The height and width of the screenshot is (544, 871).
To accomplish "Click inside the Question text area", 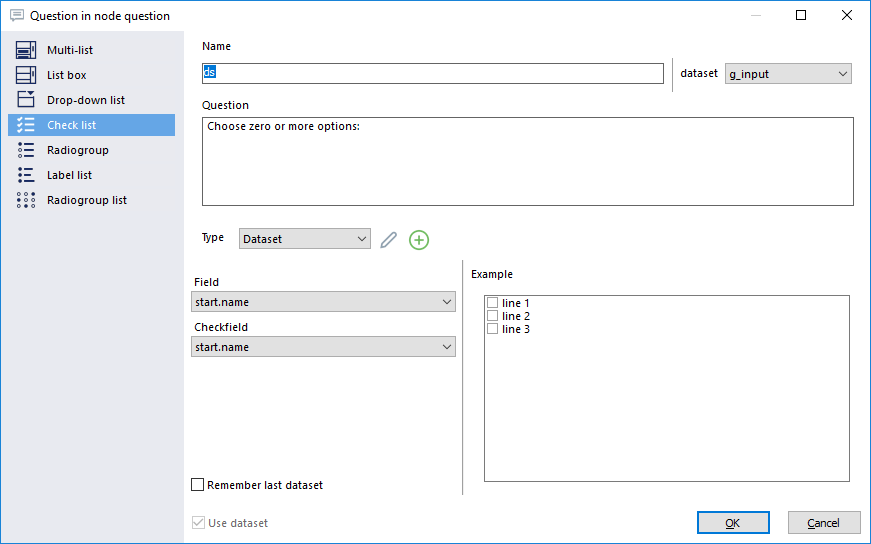I will pos(528,161).
